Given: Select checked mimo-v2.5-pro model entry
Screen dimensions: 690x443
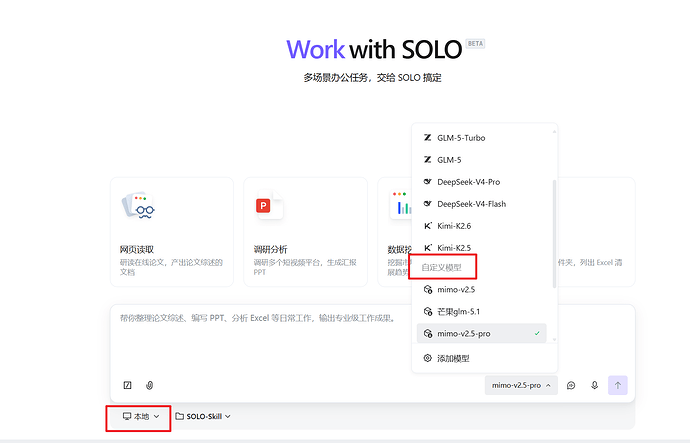Looking at the screenshot, I should coord(481,333).
